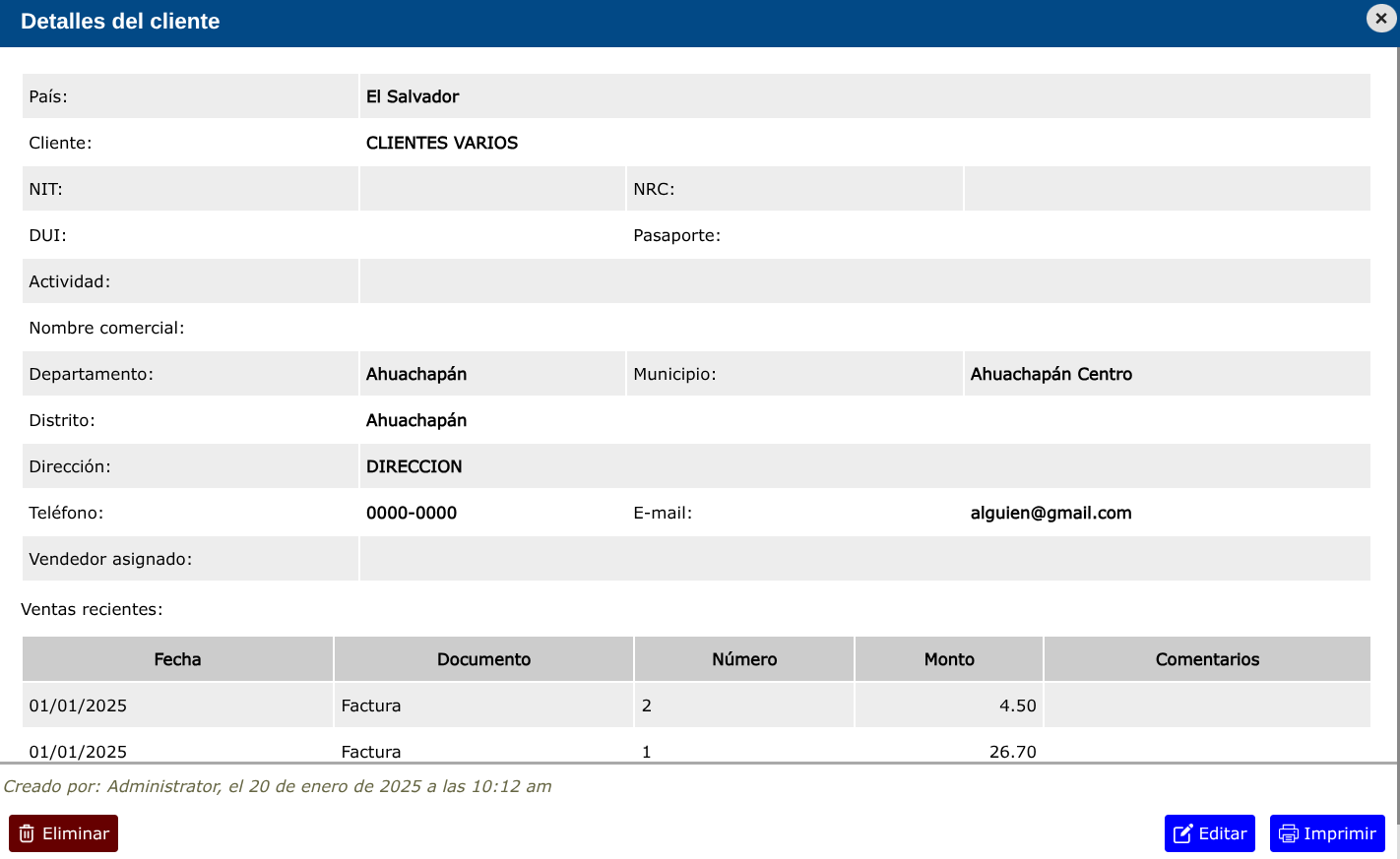Click the Vendedor asignado label
This screenshot has height=859, width=1400.
click(110, 559)
